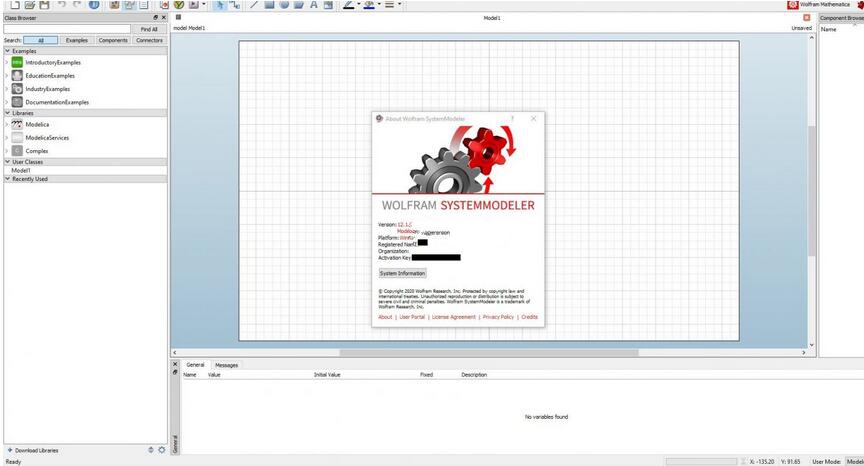Open the Privacy Policy link
Image resolution: width=864 pixels, height=466 pixels.
(x=498, y=317)
